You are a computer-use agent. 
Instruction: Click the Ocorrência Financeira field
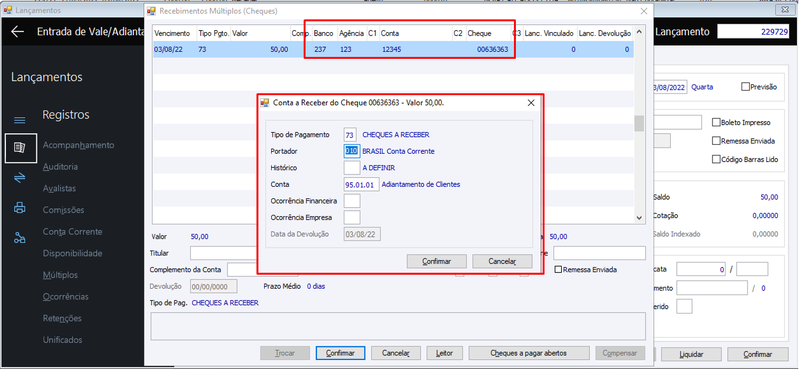pyautogui.click(x=352, y=201)
